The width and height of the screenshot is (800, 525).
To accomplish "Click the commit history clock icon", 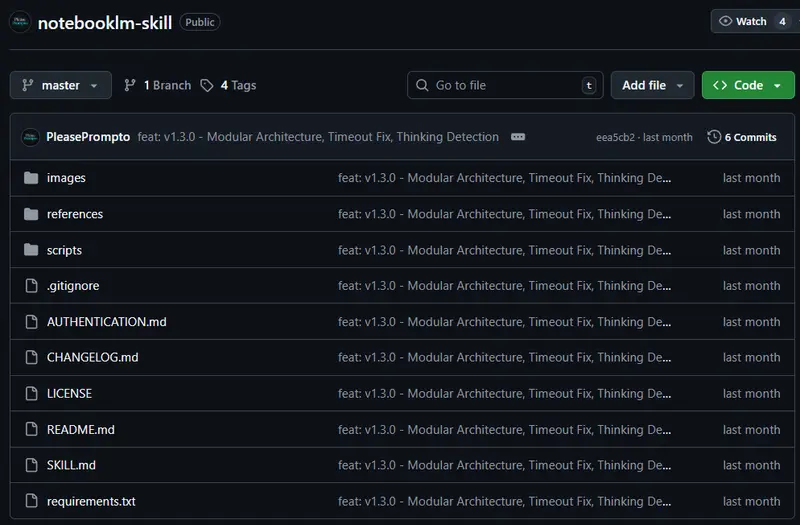I will pos(714,137).
